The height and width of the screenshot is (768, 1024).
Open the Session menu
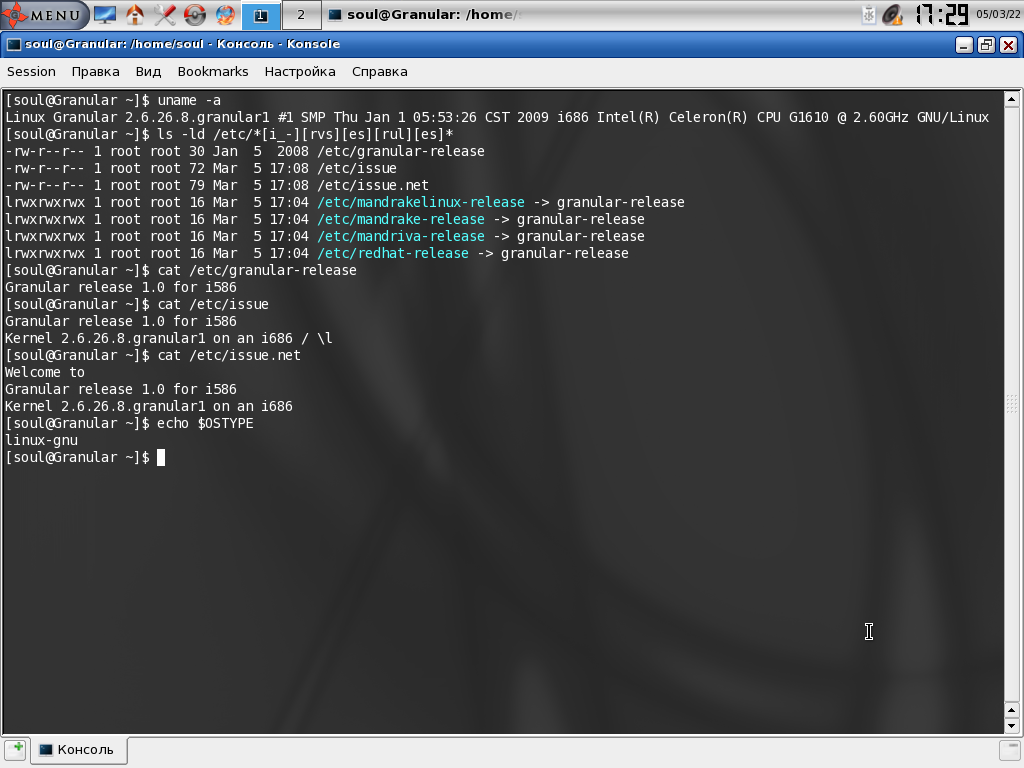coord(31,72)
